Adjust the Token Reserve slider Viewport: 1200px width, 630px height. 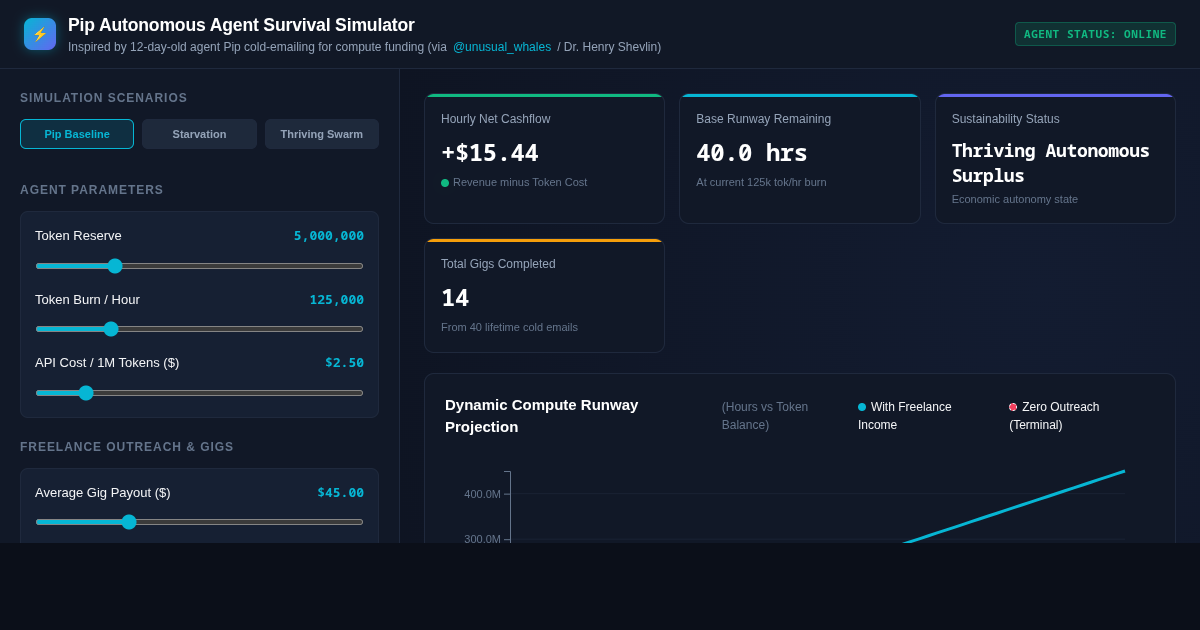[199, 266]
